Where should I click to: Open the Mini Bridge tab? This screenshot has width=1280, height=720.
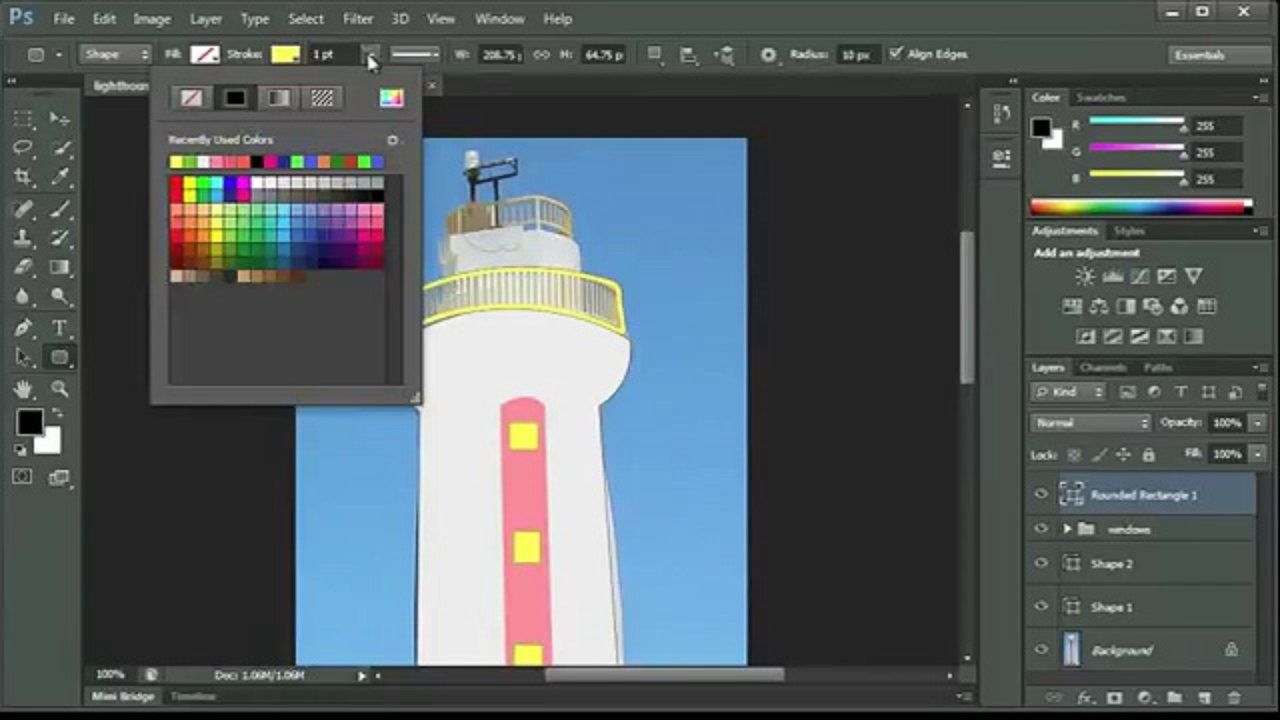click(124, 696)
